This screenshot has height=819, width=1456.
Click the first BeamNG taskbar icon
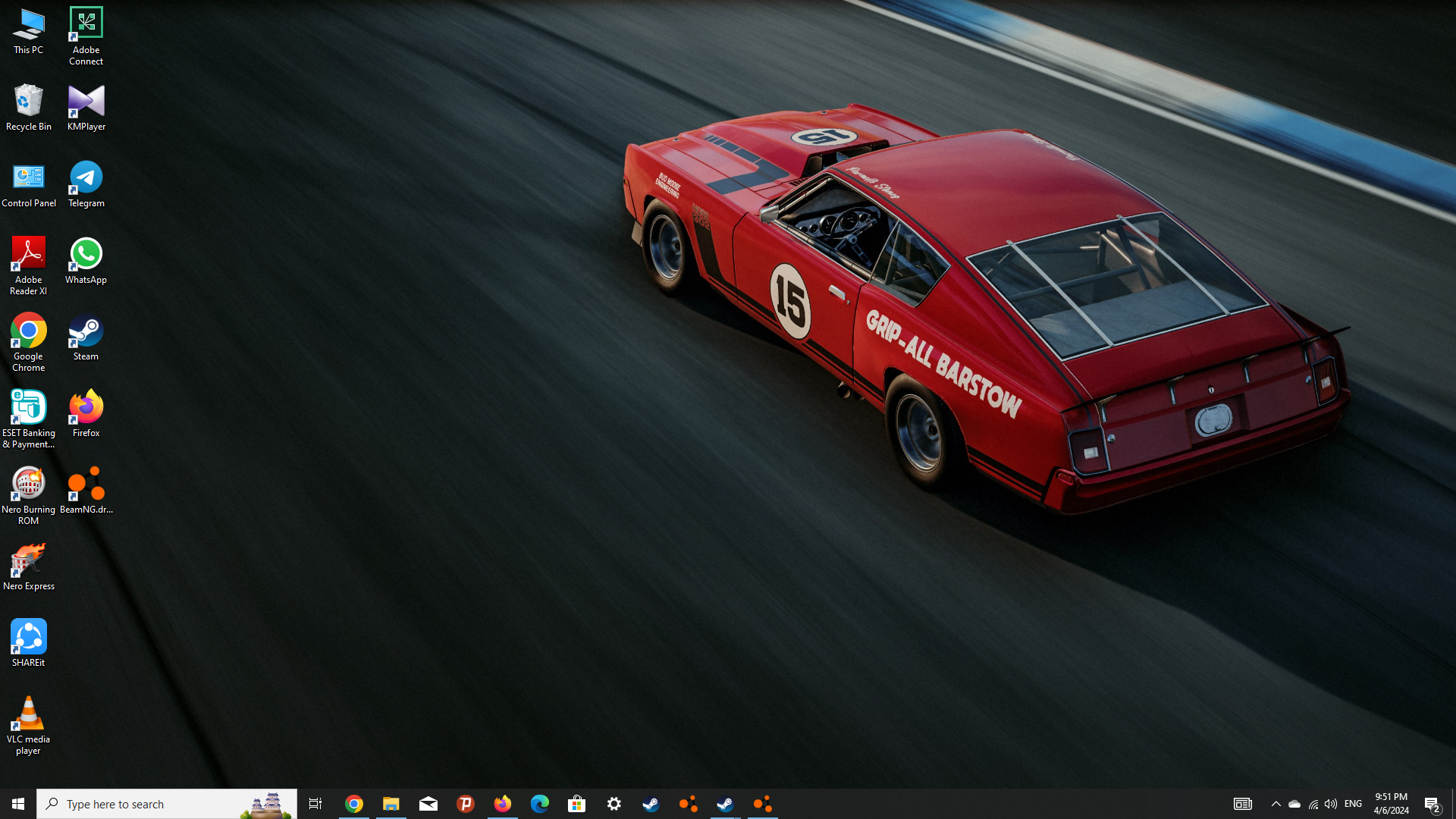(x=688, y=804)
